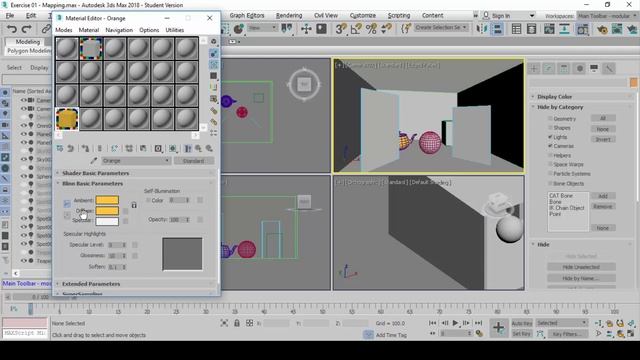Open the Hierarchy panel tab

tap(564, 68)
